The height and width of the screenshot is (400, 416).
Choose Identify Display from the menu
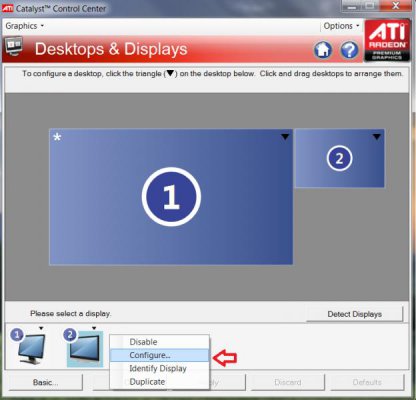(159, 368)
